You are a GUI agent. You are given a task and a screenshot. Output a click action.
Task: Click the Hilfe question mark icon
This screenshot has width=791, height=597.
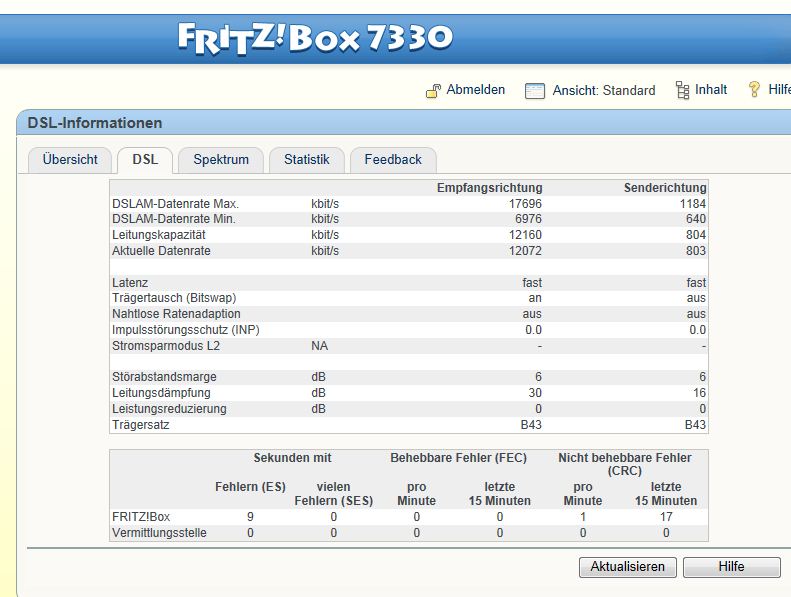click(754, 90)
